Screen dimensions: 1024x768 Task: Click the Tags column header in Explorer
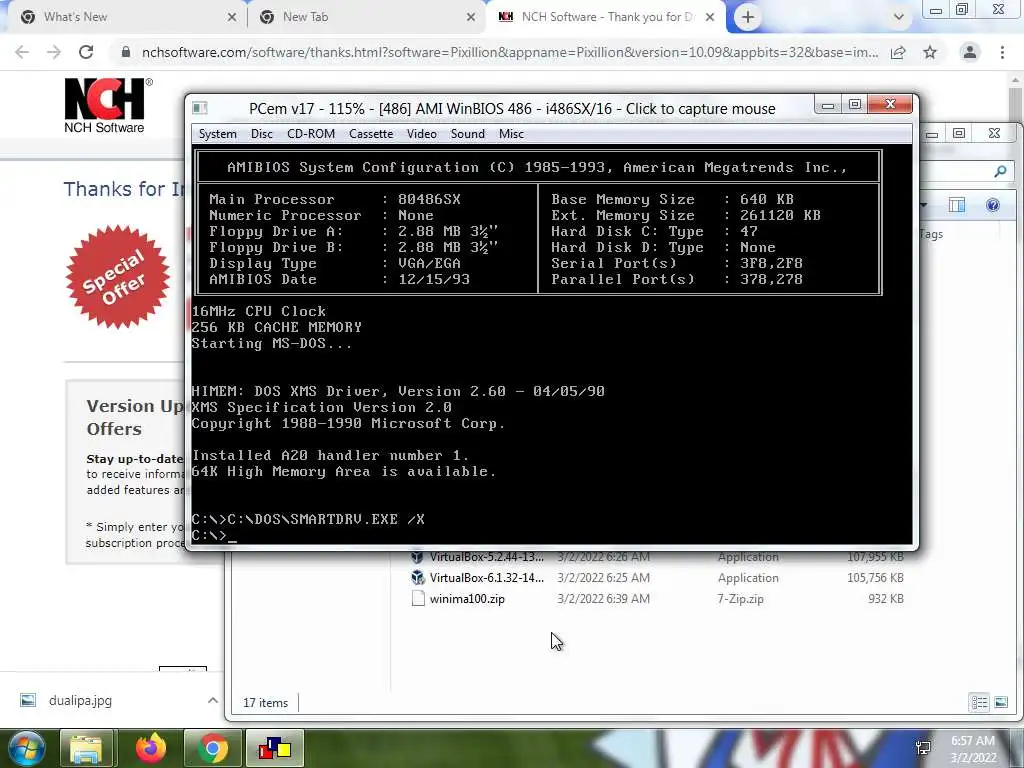coord(931,234)
